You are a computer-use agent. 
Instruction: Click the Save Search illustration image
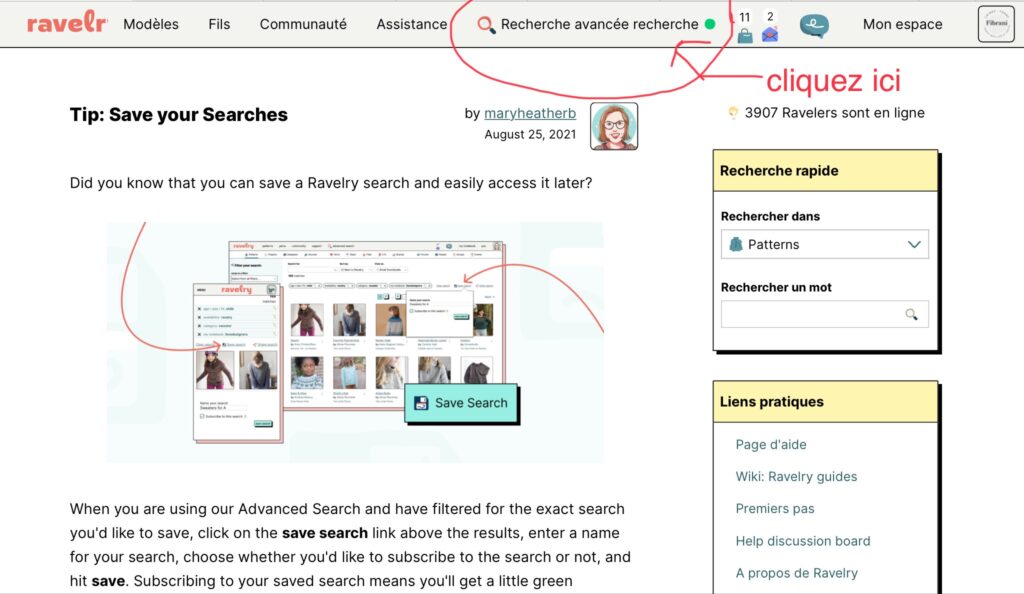coord(355,342)
